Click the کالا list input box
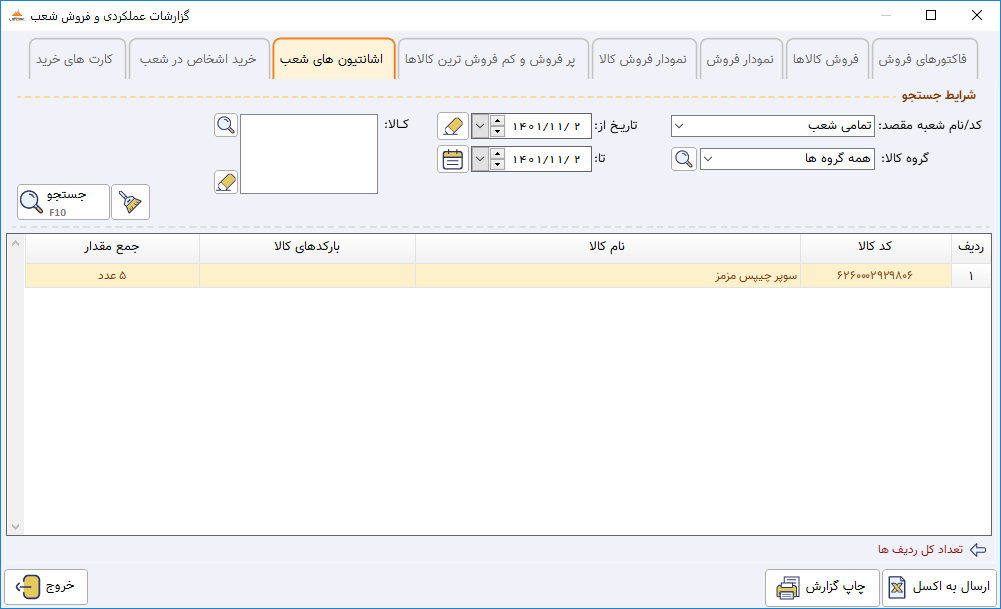1001x609 pixels. [309, 154]
